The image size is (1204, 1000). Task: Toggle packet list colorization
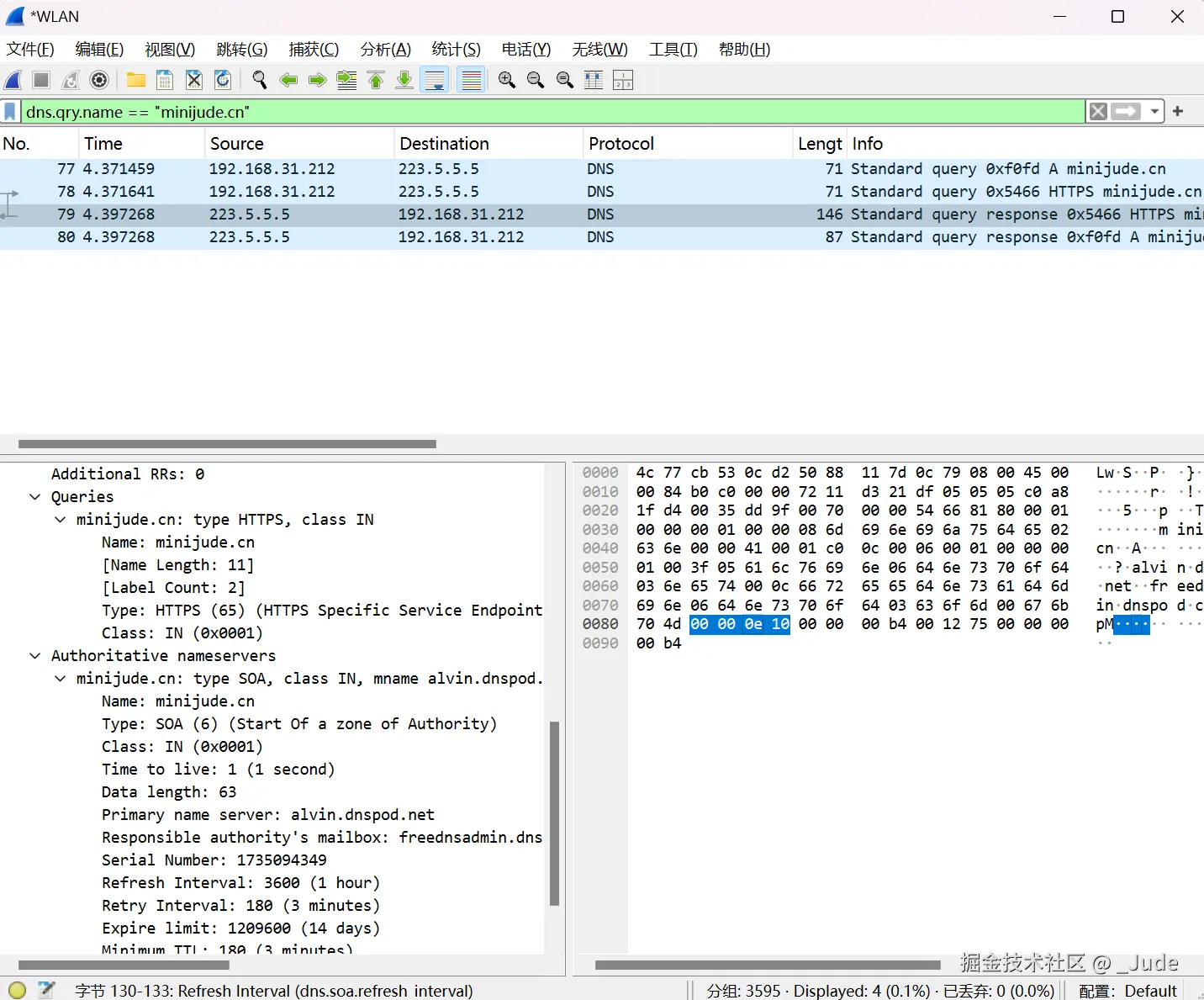coord(472,80)
